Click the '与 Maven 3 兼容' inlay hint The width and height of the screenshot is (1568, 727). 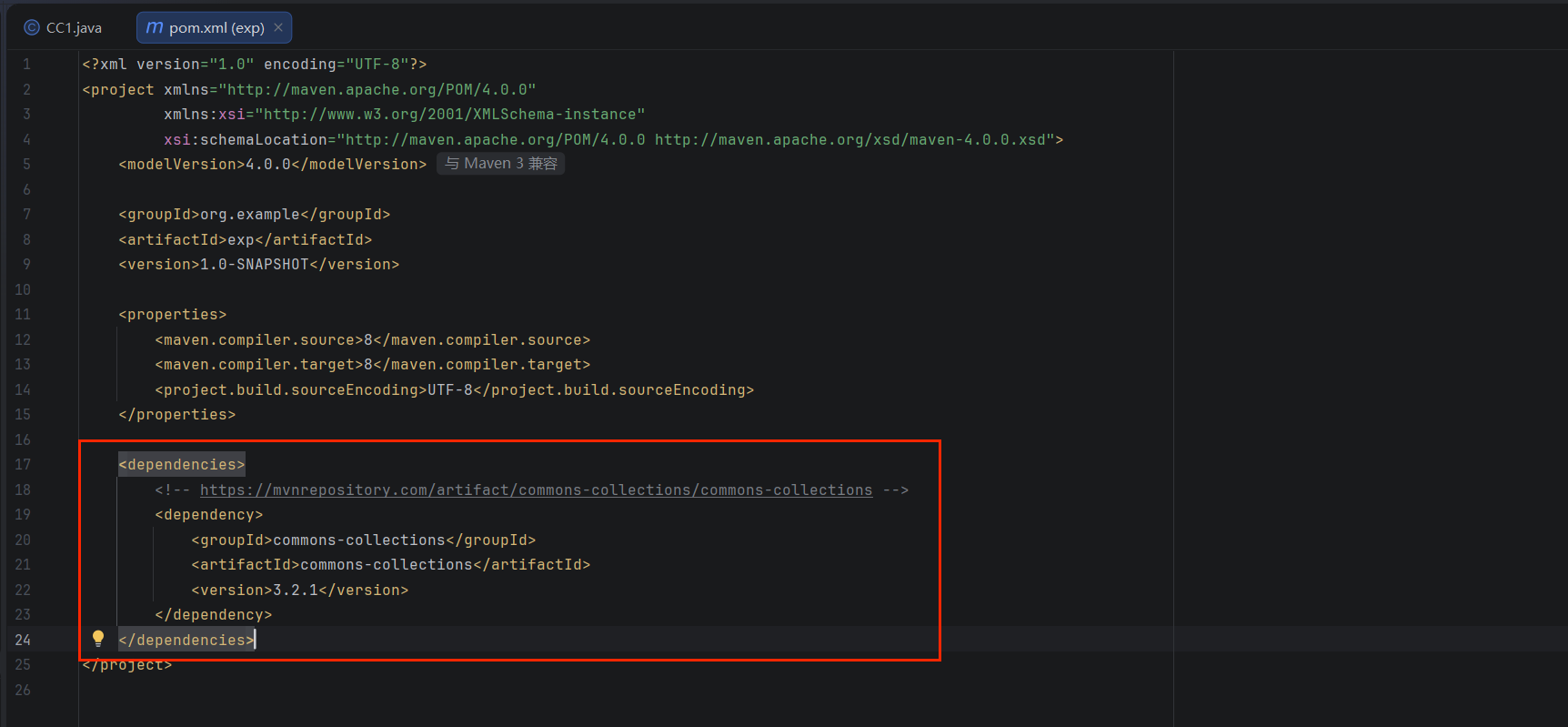(501, 164)
